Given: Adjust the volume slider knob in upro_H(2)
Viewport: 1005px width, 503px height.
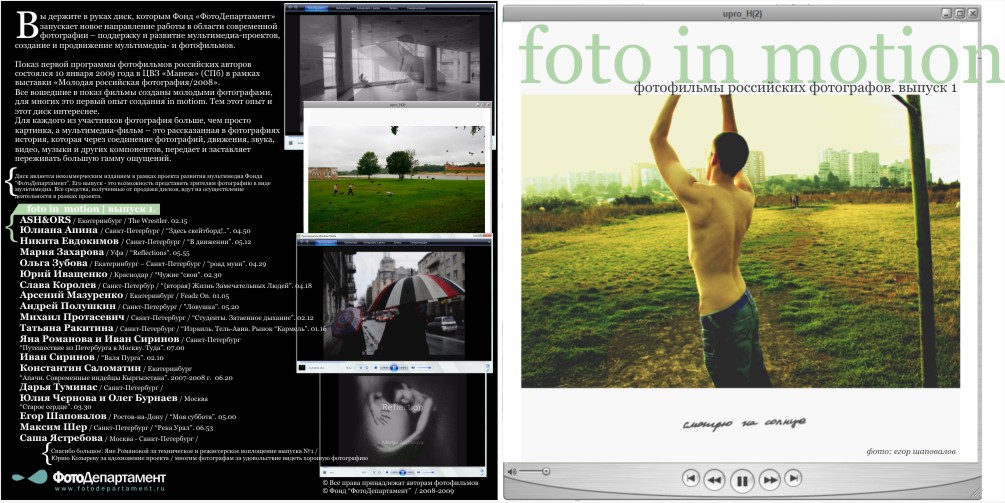Looking at the screenshot, I should coord(545,472).
